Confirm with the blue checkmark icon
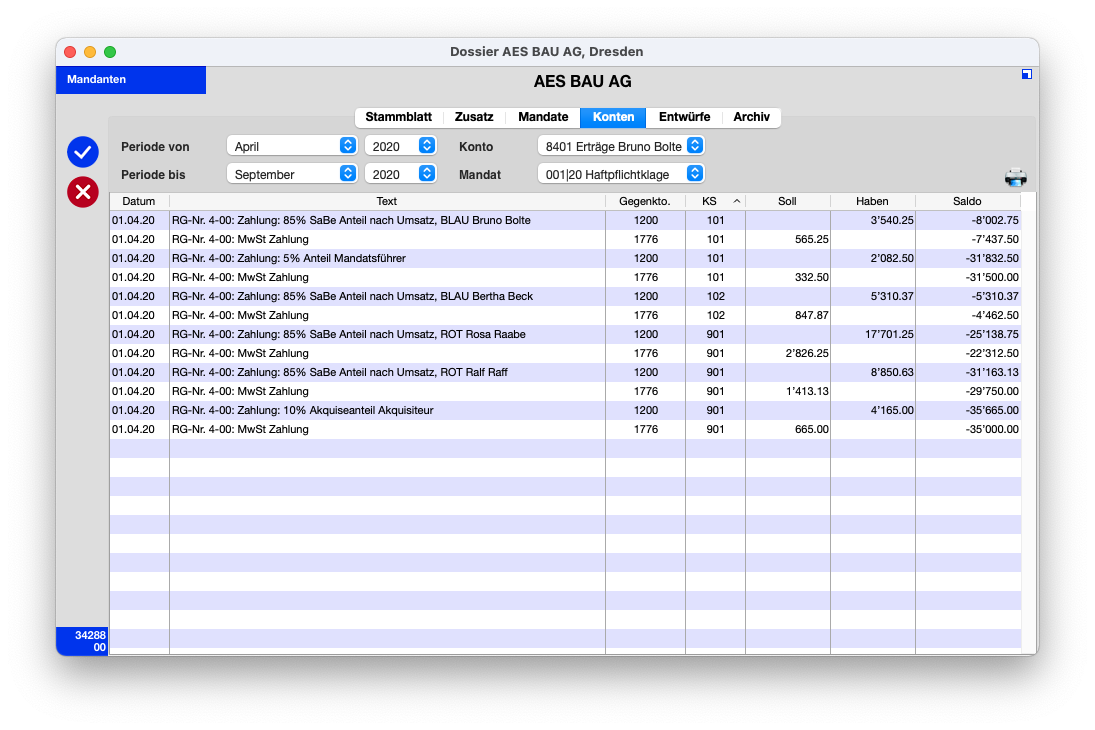Viewport: 1095px width, 730px height. 82,152
